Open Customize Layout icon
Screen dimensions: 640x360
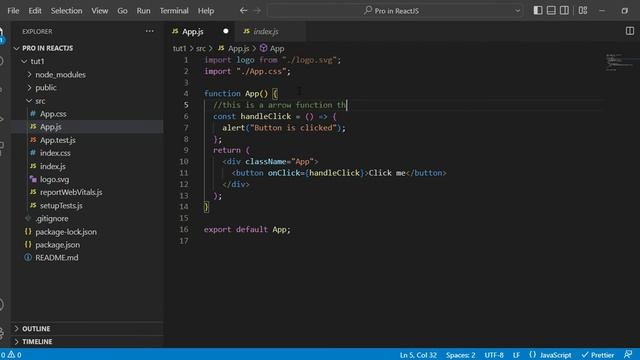pos(583,11)
